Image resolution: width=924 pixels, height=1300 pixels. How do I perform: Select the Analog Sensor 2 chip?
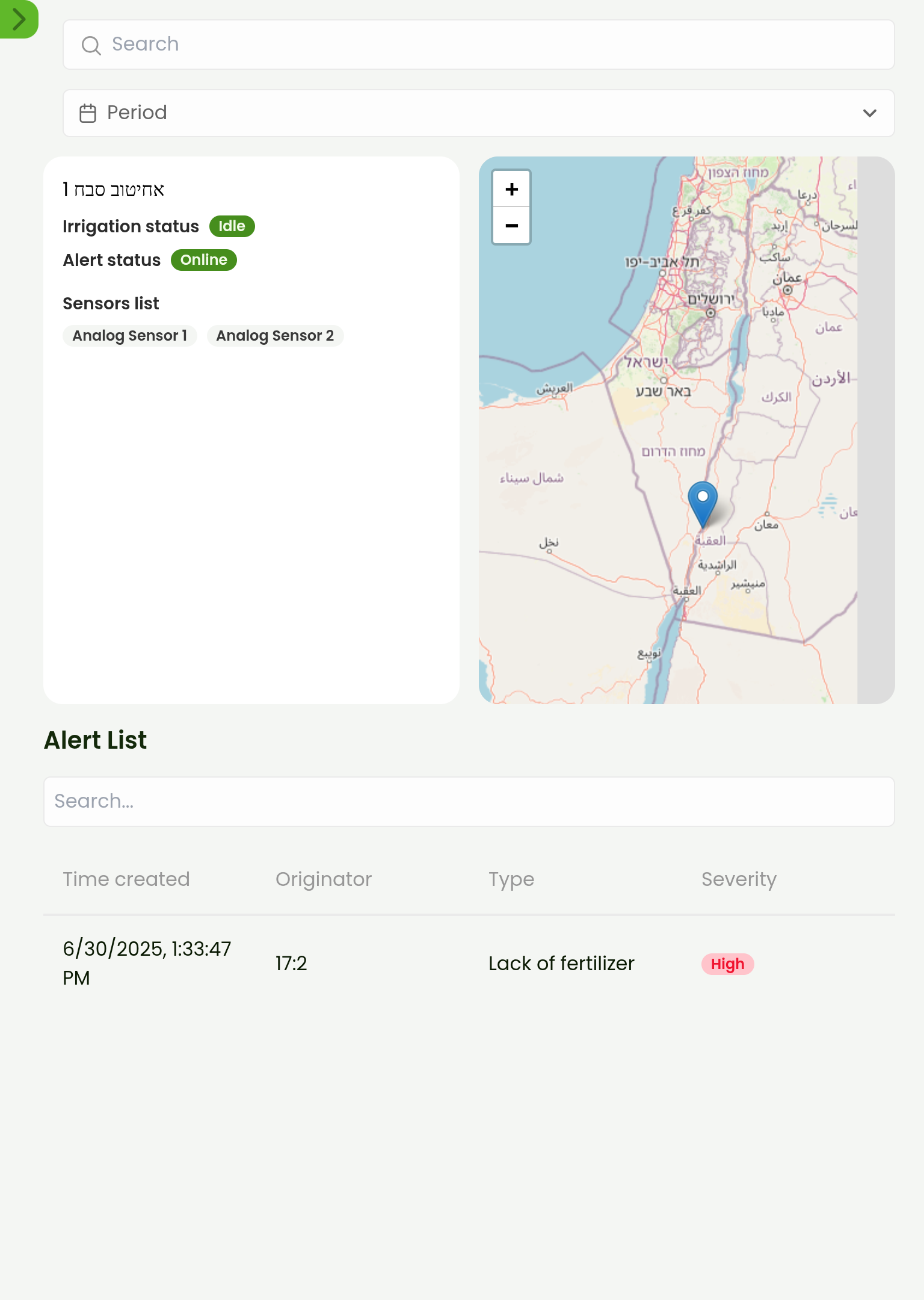pyautogui.click(x=275, y=336)
